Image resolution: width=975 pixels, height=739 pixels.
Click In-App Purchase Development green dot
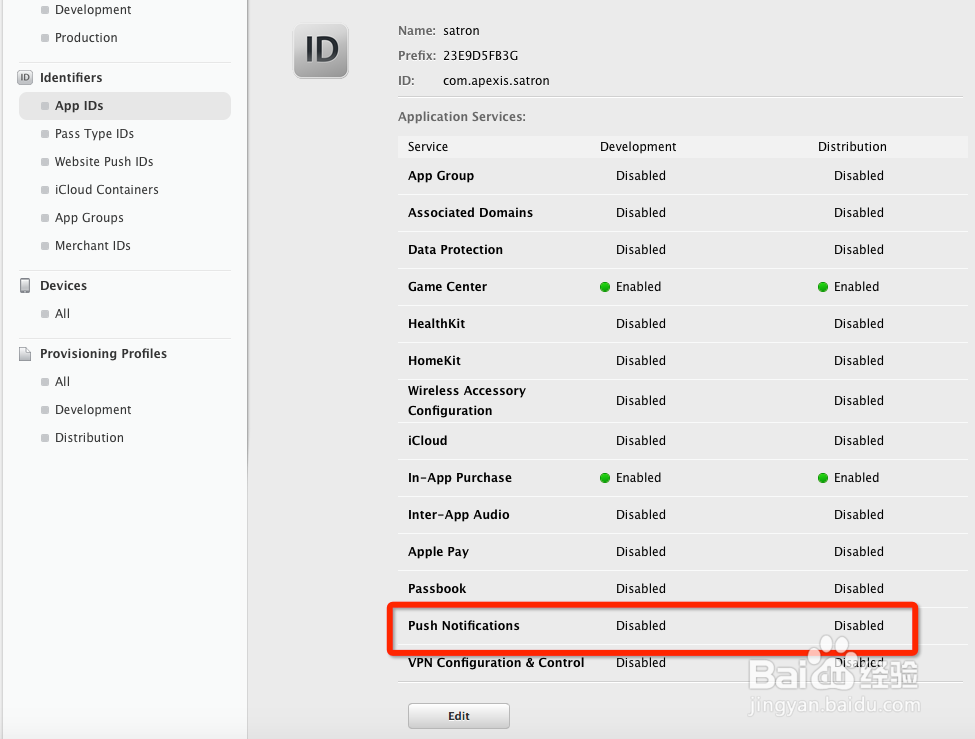(605, 478)
